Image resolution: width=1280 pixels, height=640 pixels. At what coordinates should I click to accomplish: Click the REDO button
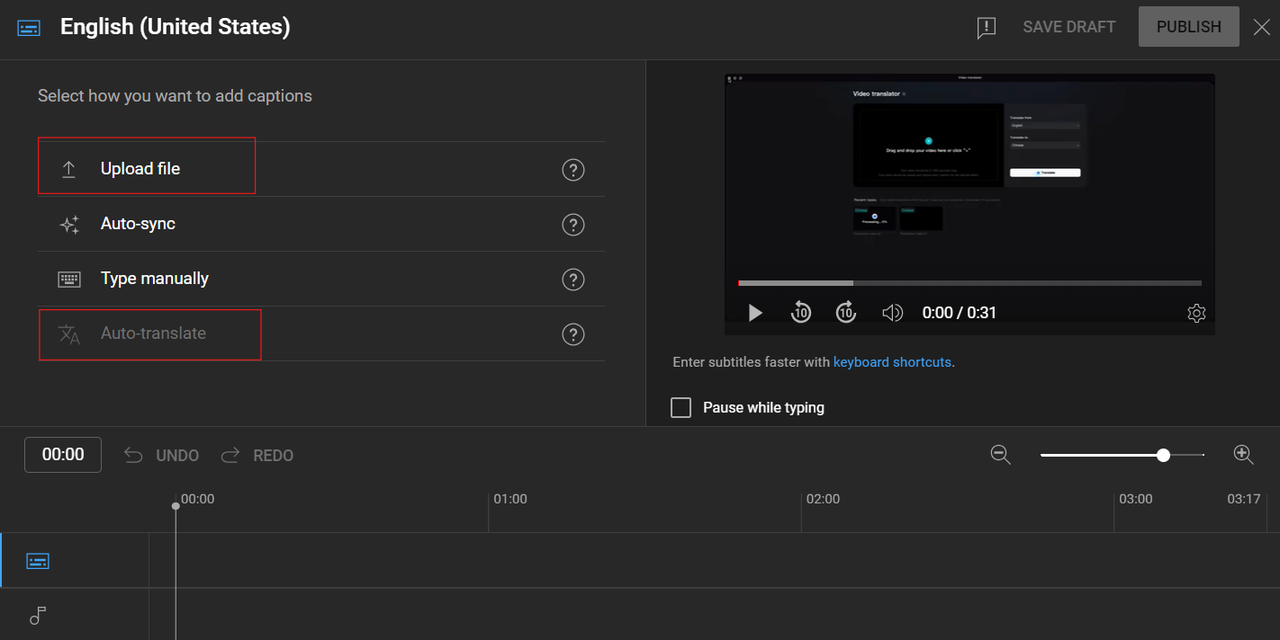(x=257, y=455)
